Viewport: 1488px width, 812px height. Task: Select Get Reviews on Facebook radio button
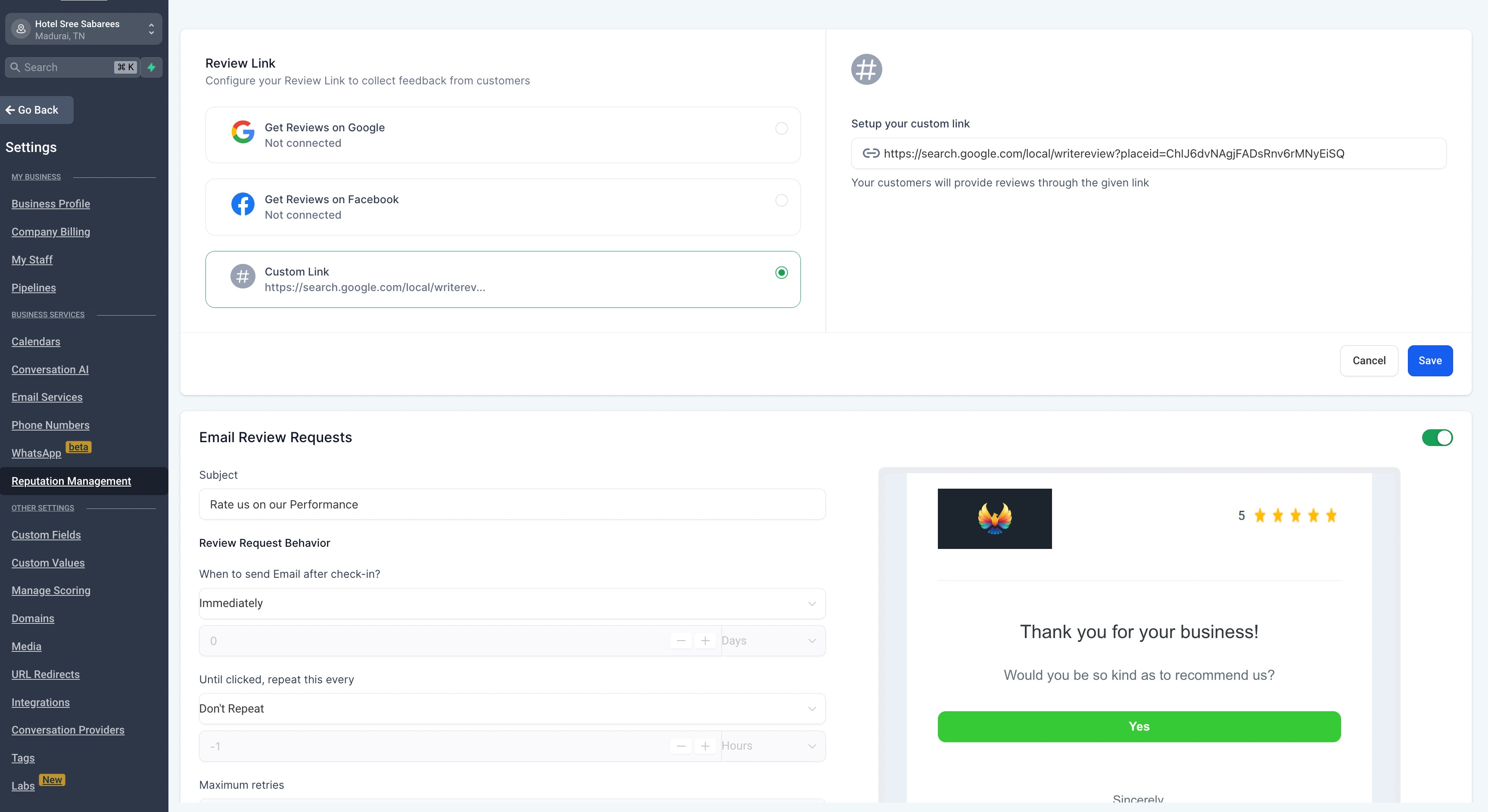[781, 200]
